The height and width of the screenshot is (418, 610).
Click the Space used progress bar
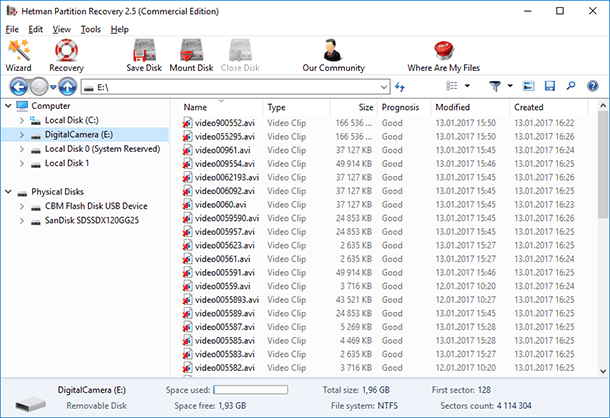pos(251,390)
